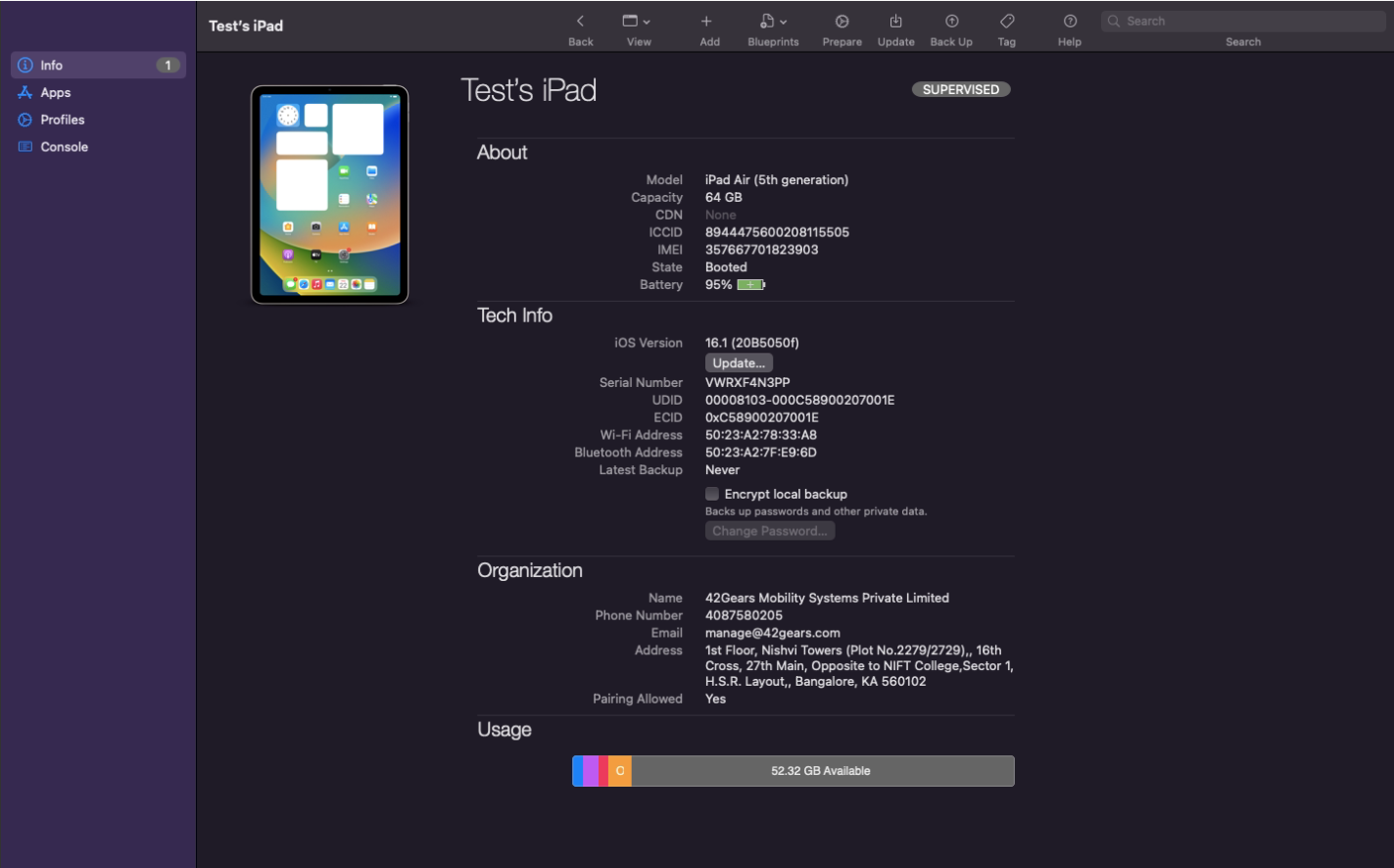Click the Add plus icon
The image size is (1394, 868).
pyautogui.click(x=706, y=22)
